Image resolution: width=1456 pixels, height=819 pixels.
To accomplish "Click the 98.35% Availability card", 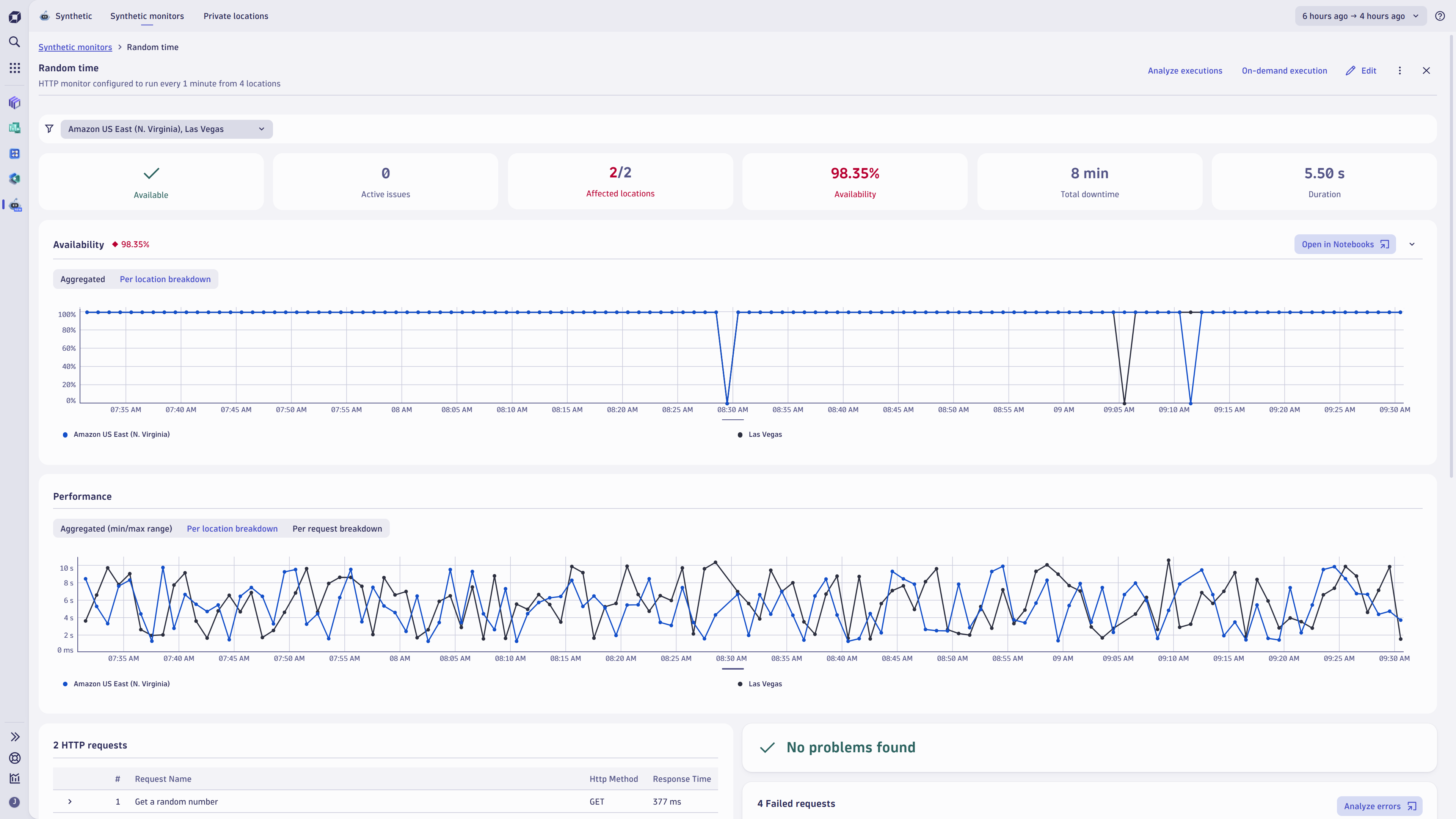I will tap(855, 182).
